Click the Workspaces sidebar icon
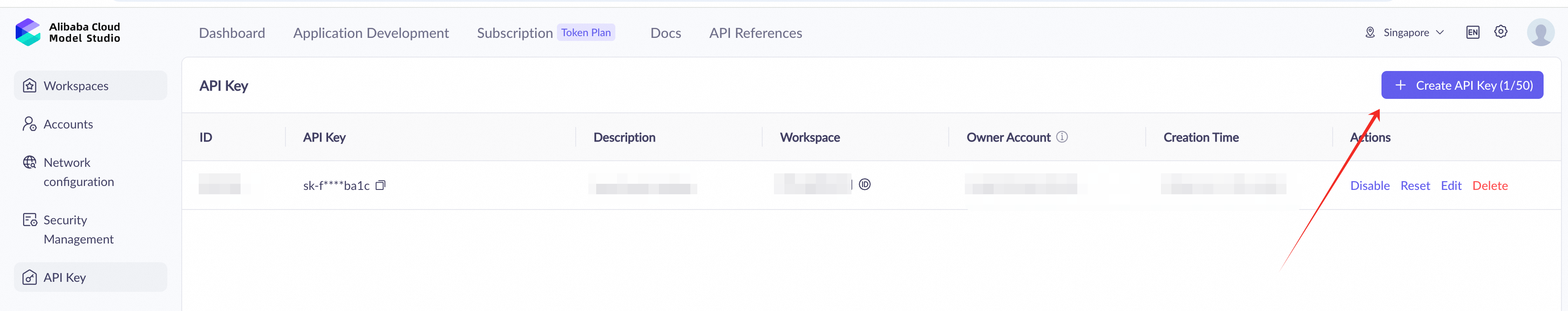This screenshot has width=1568, height=311. 29,86
